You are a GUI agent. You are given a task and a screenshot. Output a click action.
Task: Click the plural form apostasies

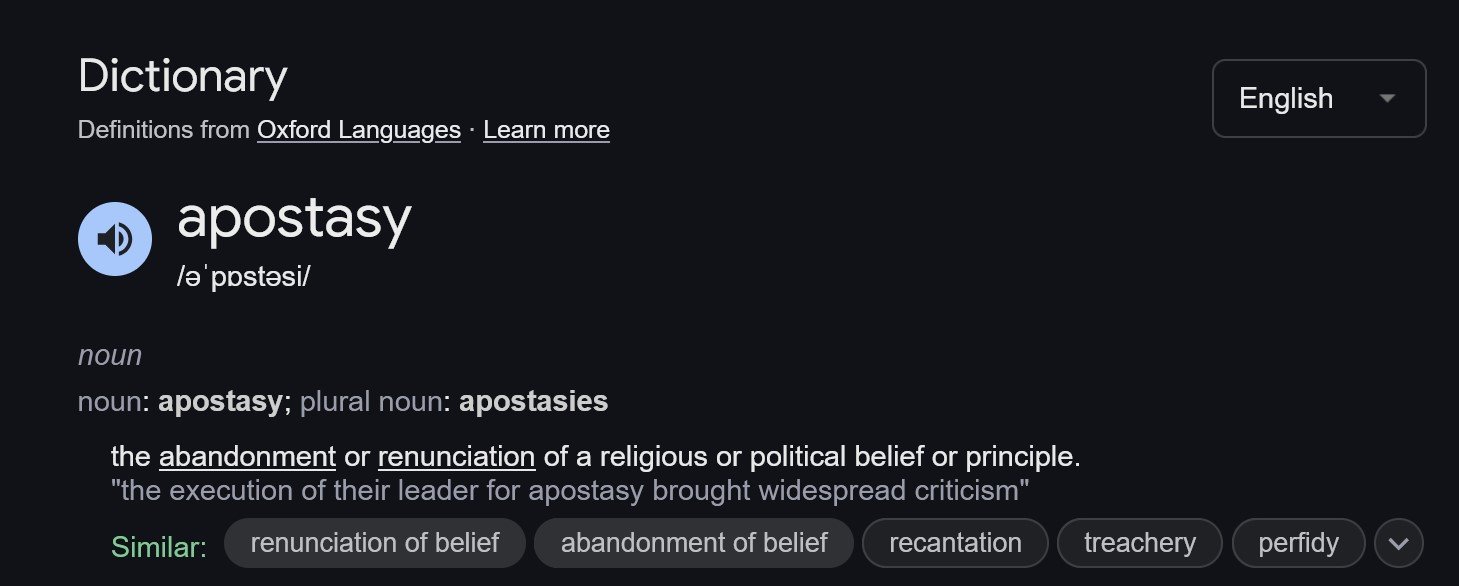[533, 401]
